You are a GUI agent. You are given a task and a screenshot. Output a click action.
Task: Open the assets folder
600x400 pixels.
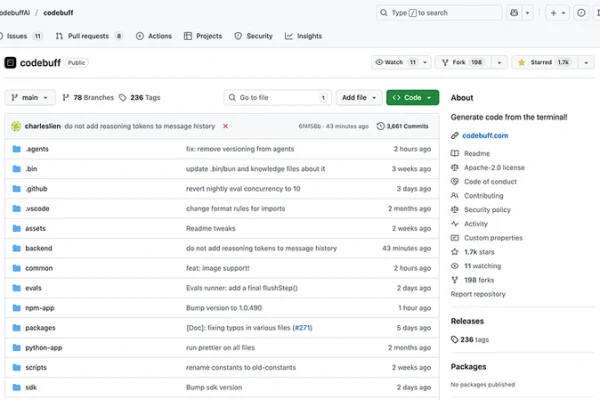[35, 229]
